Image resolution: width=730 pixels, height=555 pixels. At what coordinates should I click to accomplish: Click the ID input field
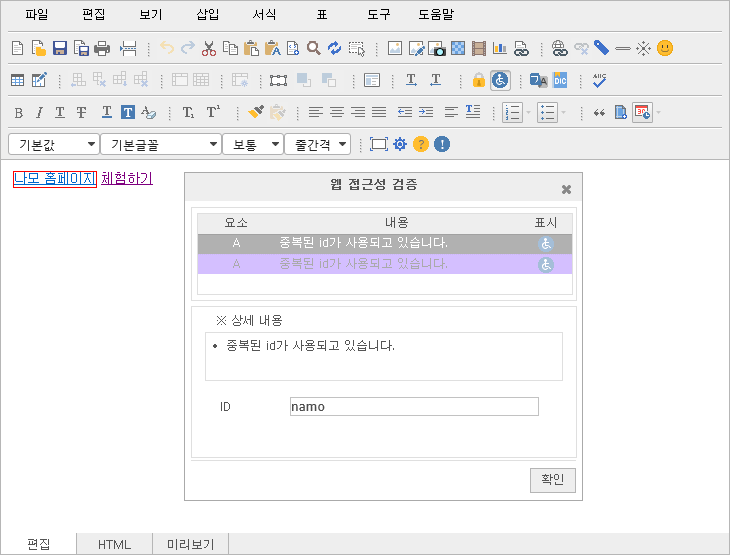pyautogui.click(x=414, y=406)
